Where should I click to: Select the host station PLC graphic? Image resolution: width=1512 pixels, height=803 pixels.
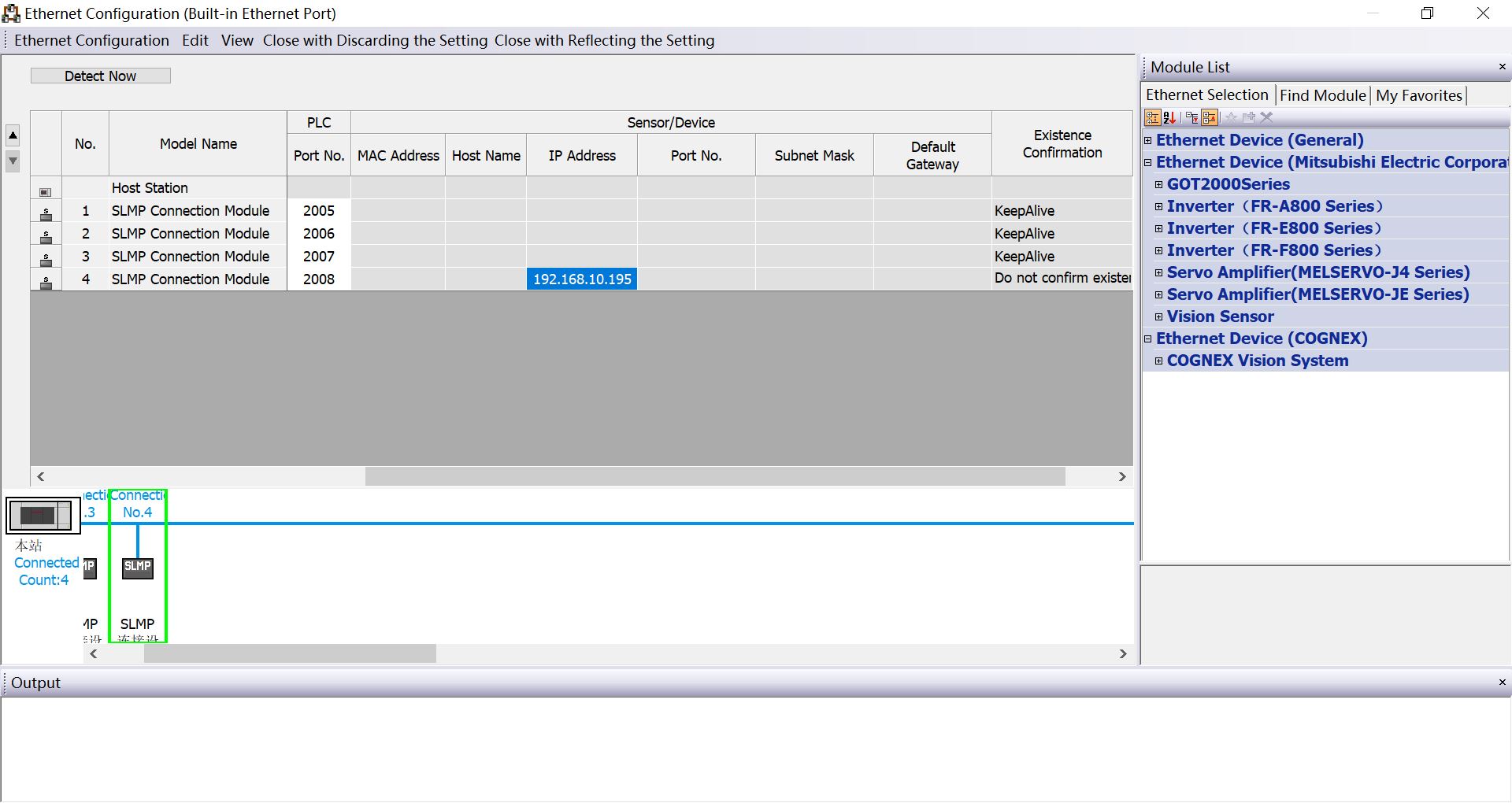coord(43,516)
